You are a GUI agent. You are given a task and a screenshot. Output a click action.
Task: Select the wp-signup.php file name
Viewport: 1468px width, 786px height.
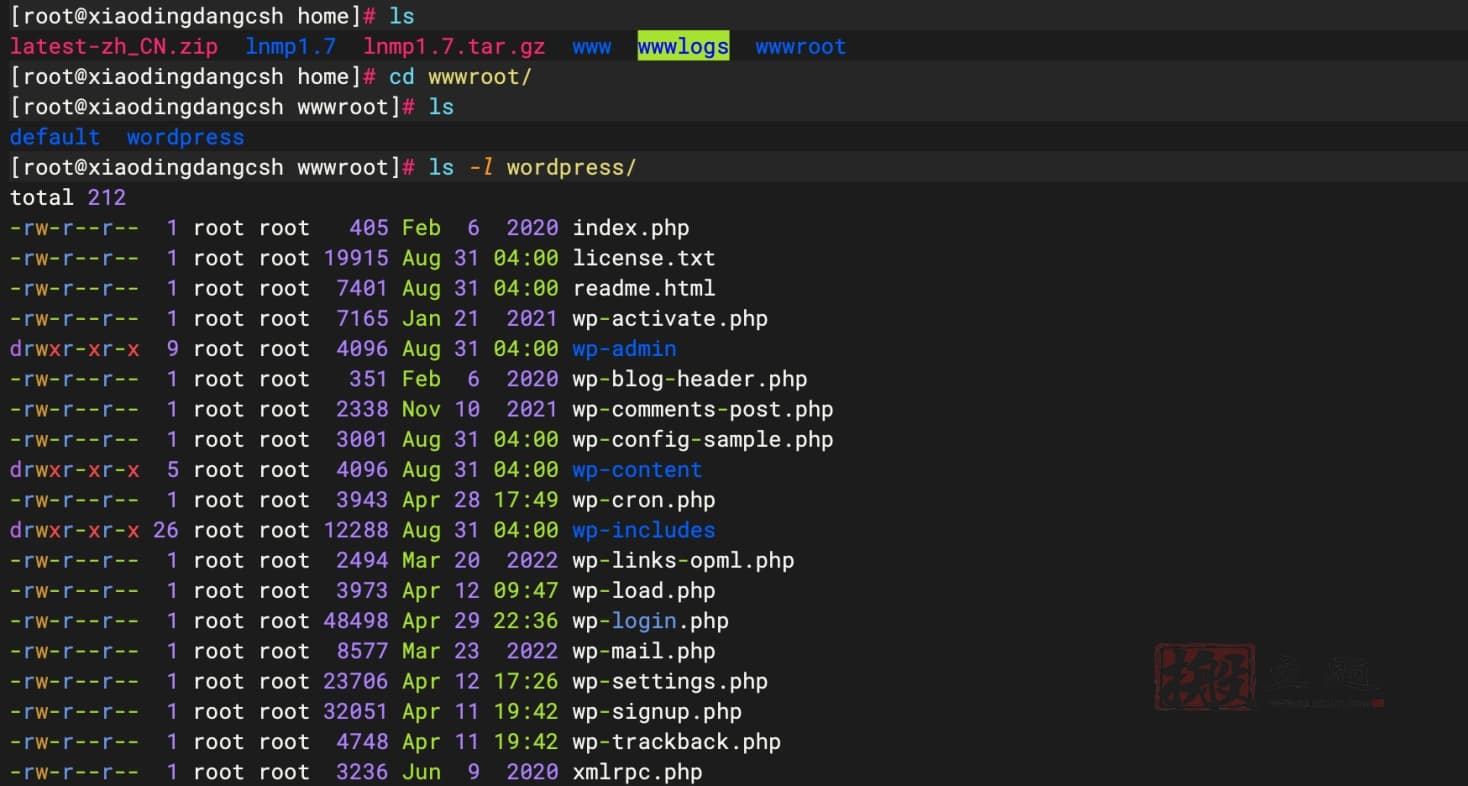pos(657,711)
